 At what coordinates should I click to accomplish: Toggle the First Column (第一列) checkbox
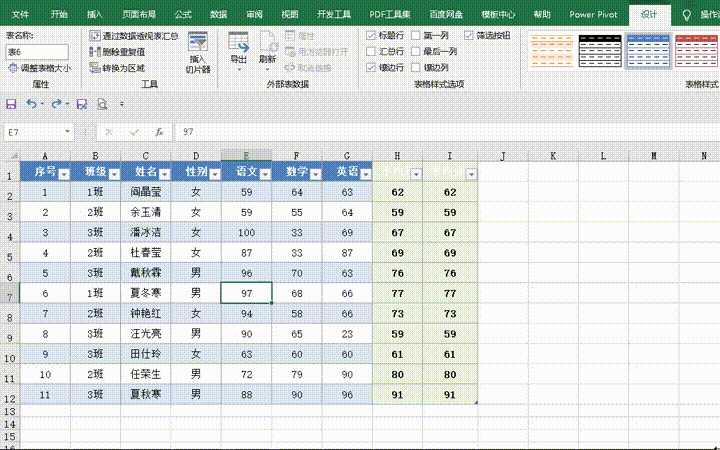[x=416, y=35]
